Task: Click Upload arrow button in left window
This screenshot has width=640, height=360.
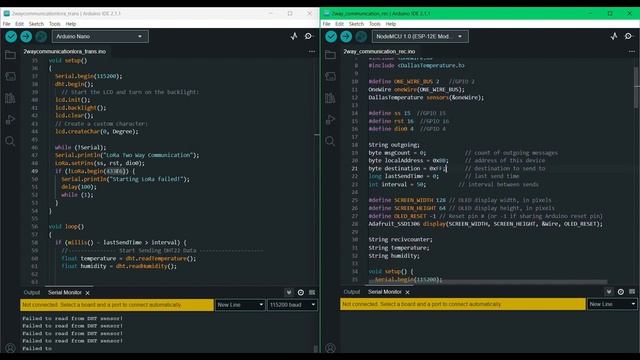Action: 26,37
